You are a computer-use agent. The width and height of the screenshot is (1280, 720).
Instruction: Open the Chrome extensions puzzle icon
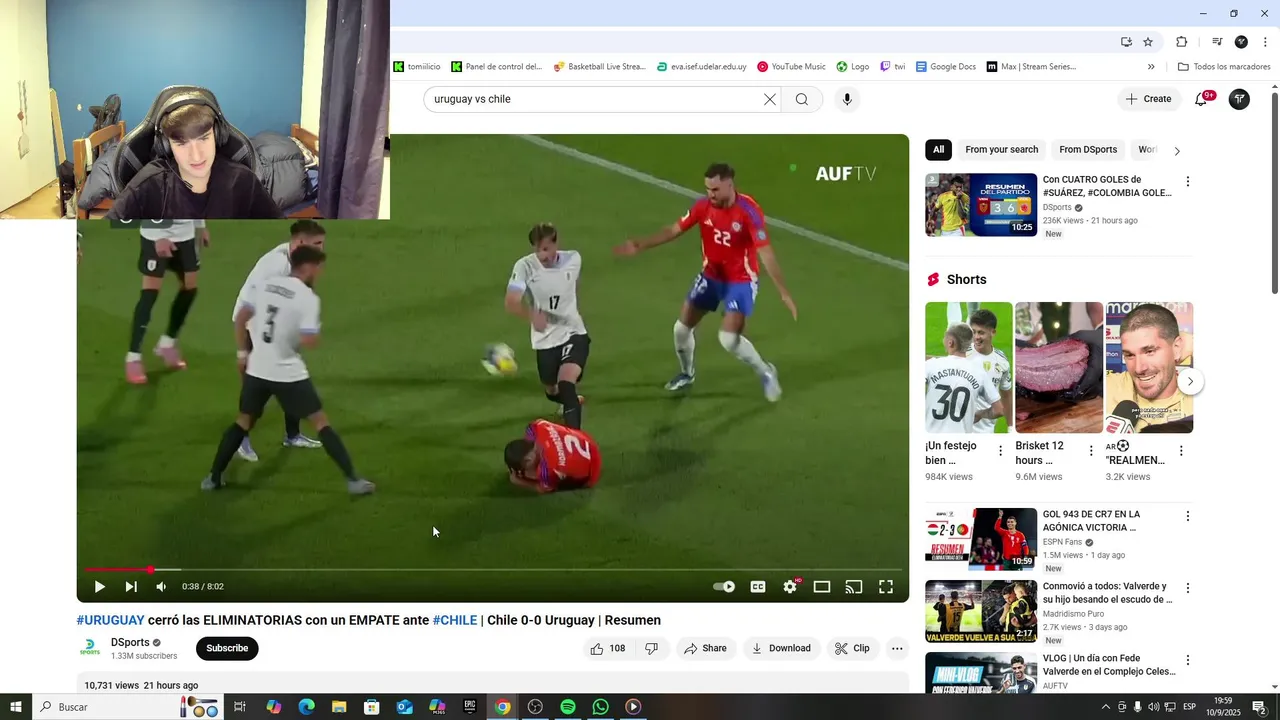[1182, 42]
